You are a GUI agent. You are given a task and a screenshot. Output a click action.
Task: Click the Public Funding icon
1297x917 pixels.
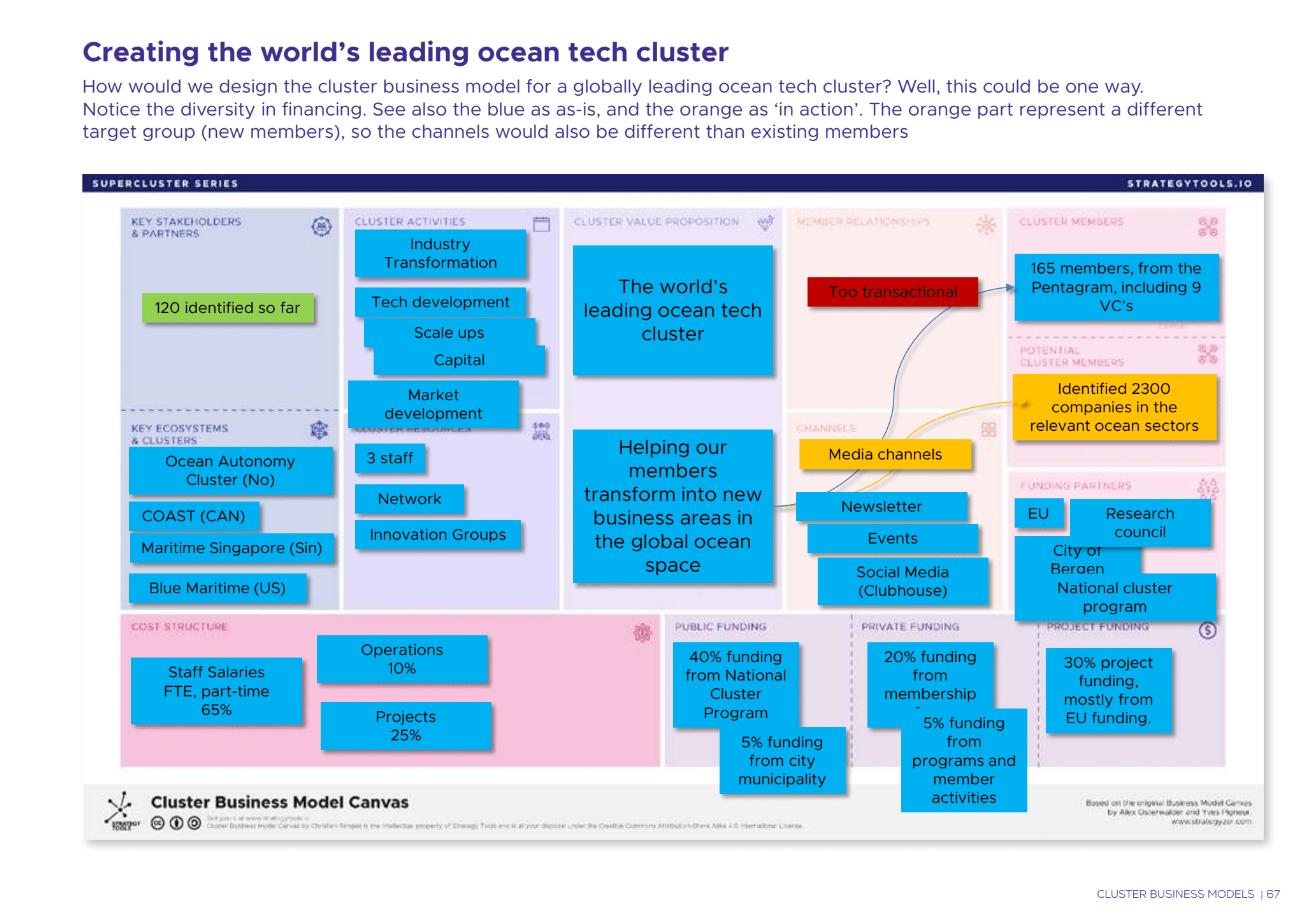643,631
